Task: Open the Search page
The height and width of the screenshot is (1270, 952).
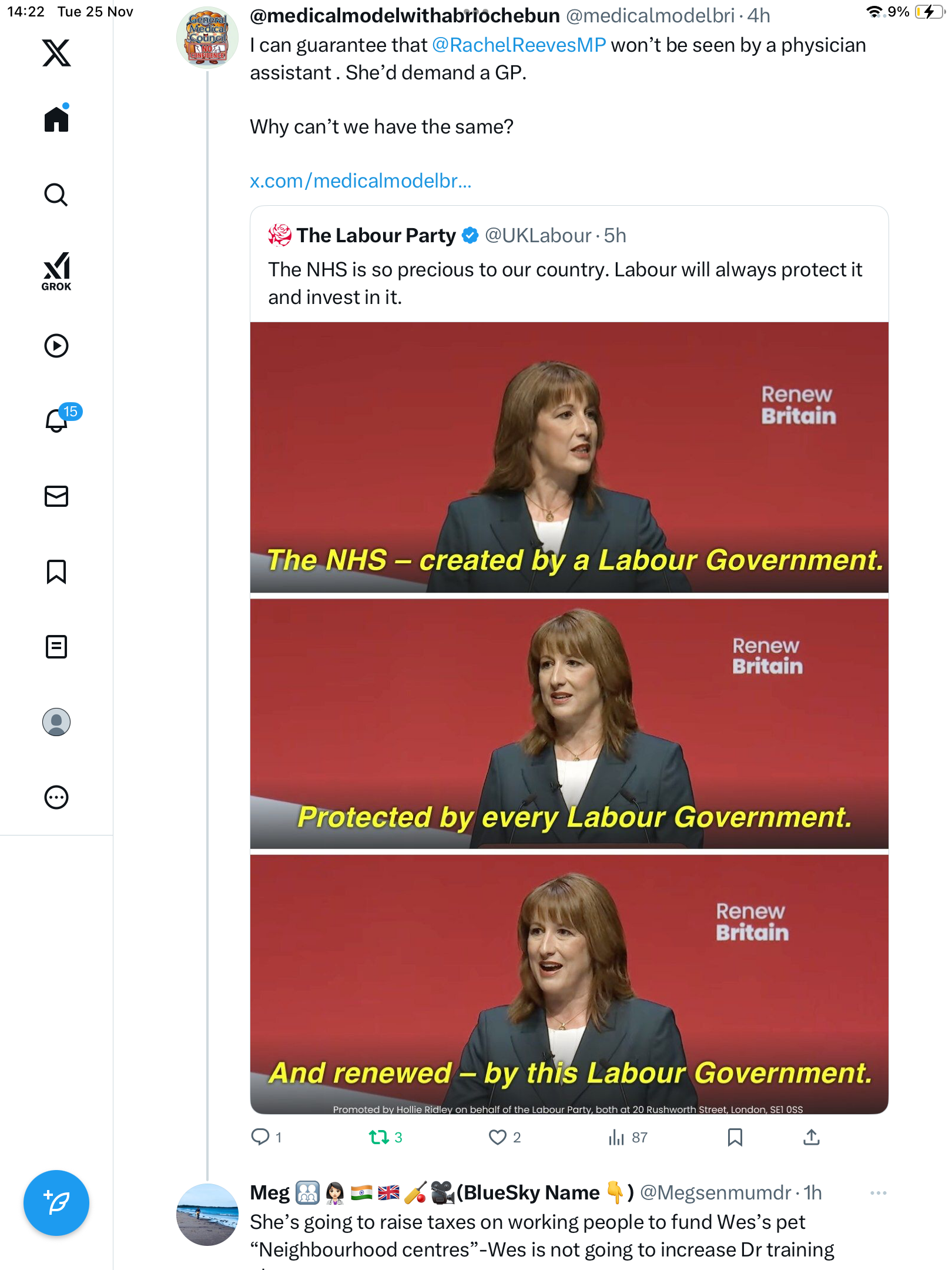Action: tap(56, 195)
